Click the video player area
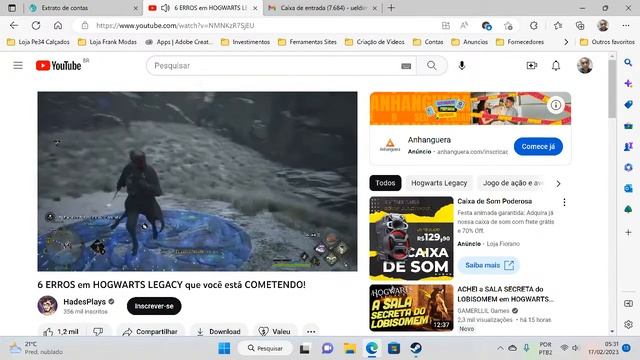The height and width of the screenshot is (360, 640). [x=198, y=181]
